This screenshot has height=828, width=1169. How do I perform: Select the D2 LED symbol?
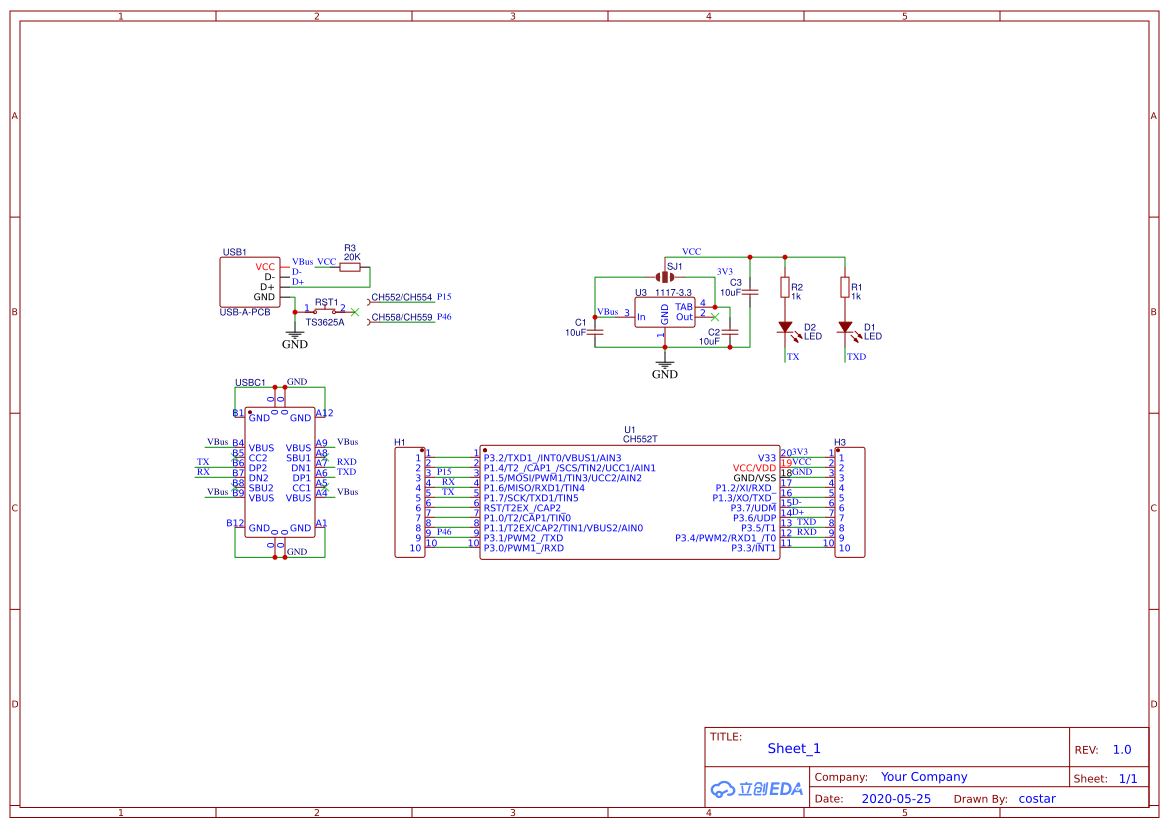tap(785, 327)
